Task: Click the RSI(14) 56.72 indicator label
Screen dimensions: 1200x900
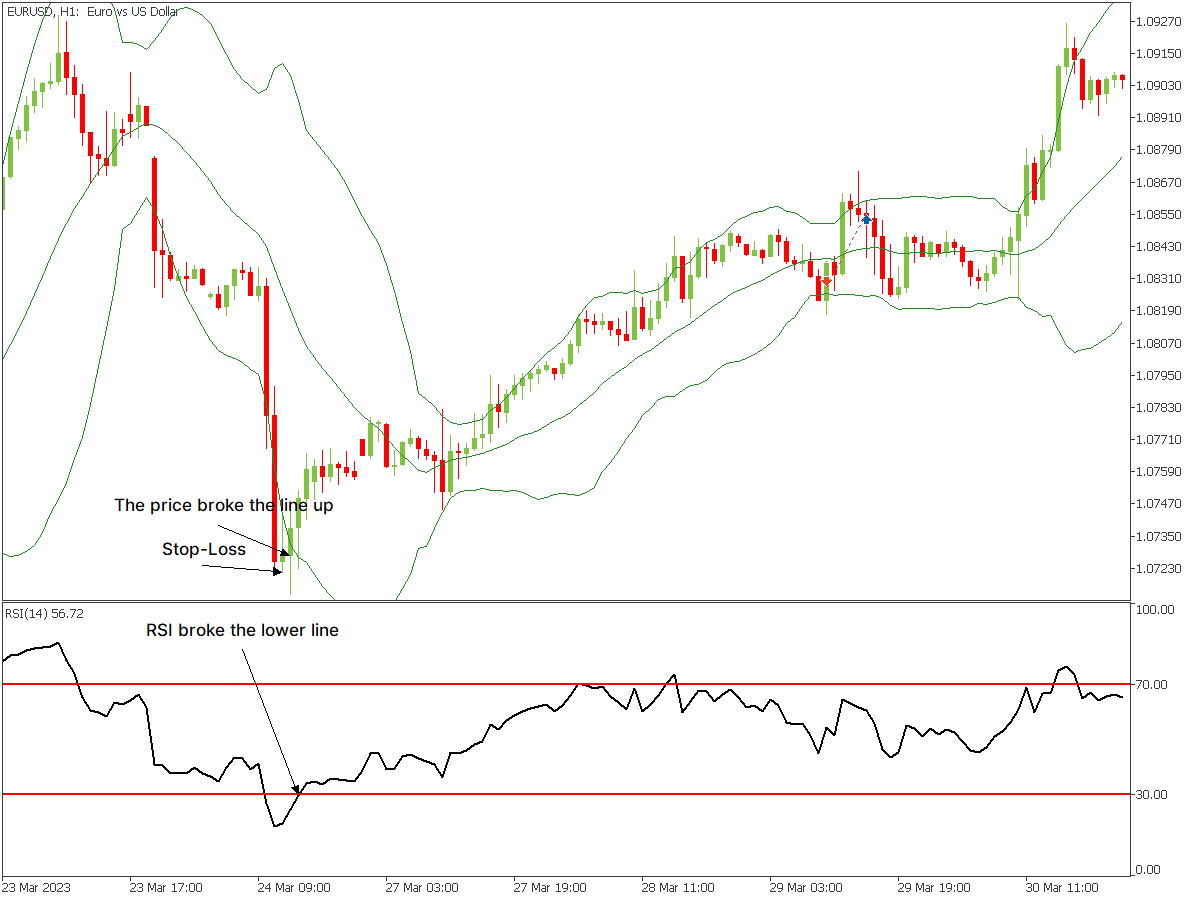Action: (x=44, y=613)
